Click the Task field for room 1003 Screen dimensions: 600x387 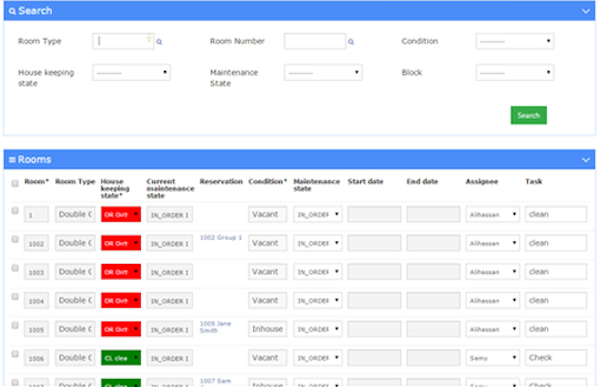click(556, 272)
